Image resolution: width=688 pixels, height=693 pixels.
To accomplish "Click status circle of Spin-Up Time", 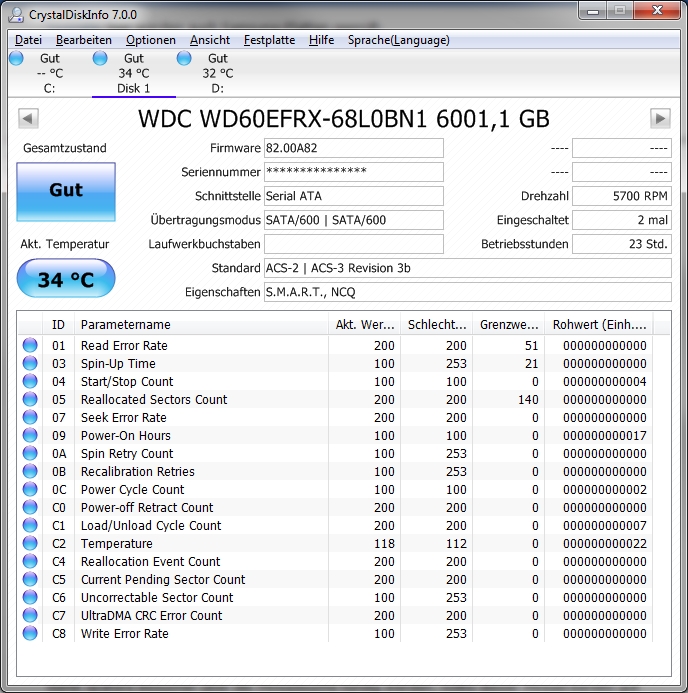I will [x=30, y=363].
